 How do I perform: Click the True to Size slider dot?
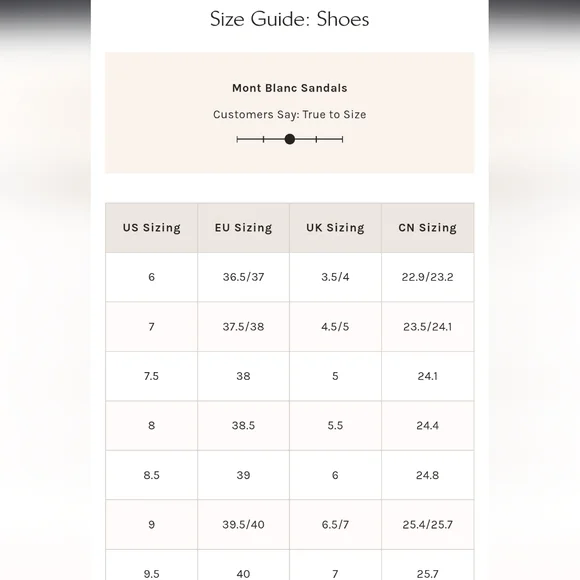290,139
